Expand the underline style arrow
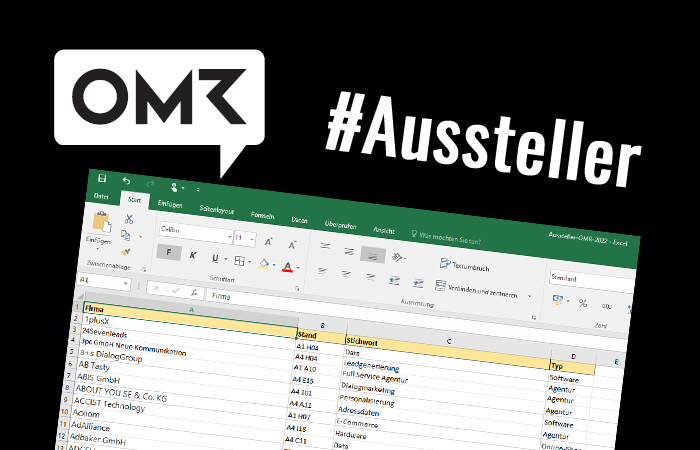Screen dimensions: 700x450 [x=225, y=259]
